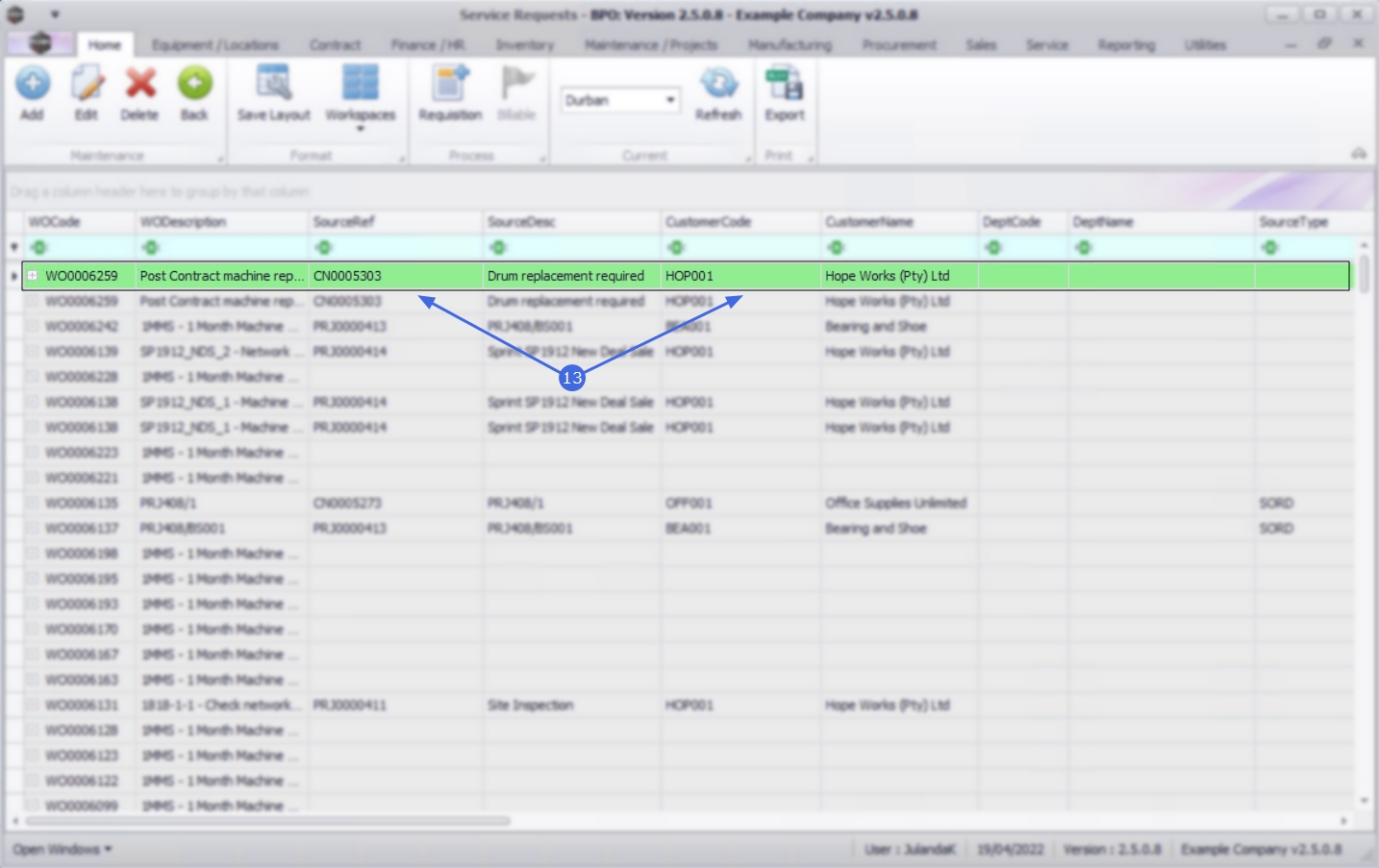1379x868 pixels.
Task: Open the Reporting tab
Action: coord(1127,45)
